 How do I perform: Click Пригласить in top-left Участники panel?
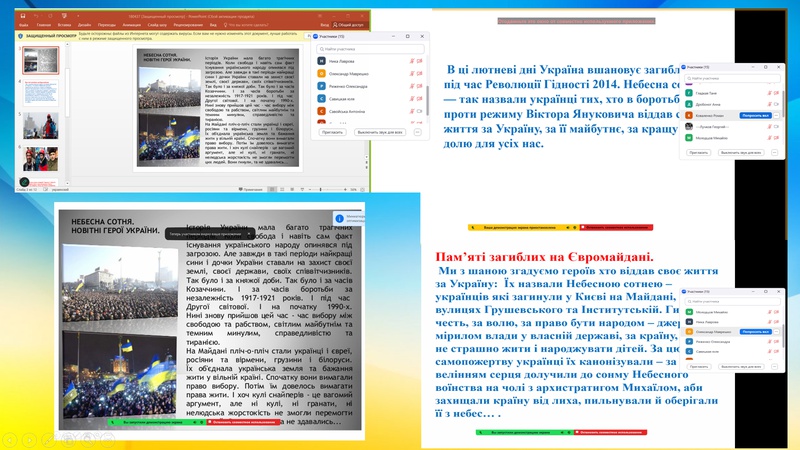(x=332, y=132)
